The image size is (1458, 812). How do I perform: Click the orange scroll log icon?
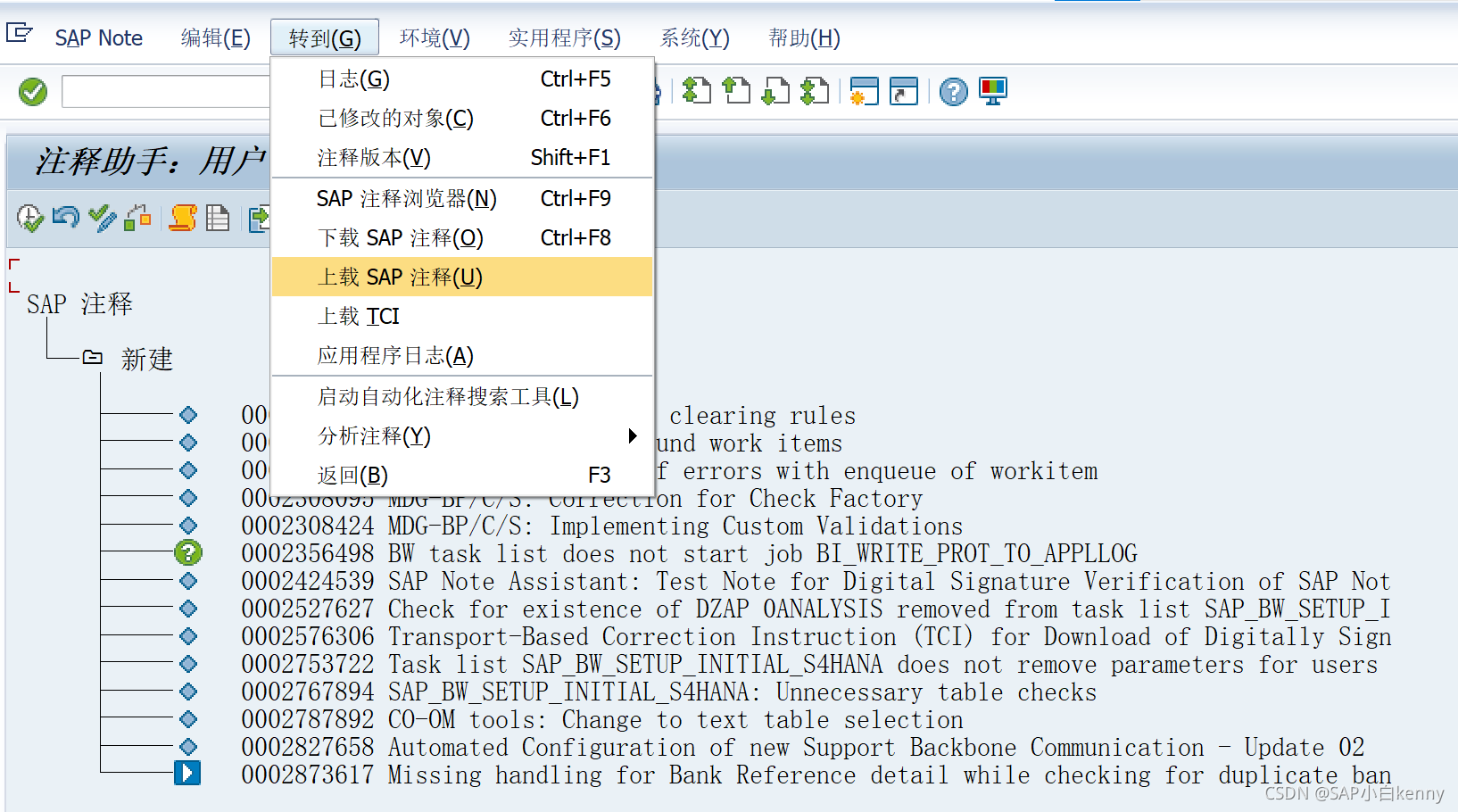coord(183,218)
